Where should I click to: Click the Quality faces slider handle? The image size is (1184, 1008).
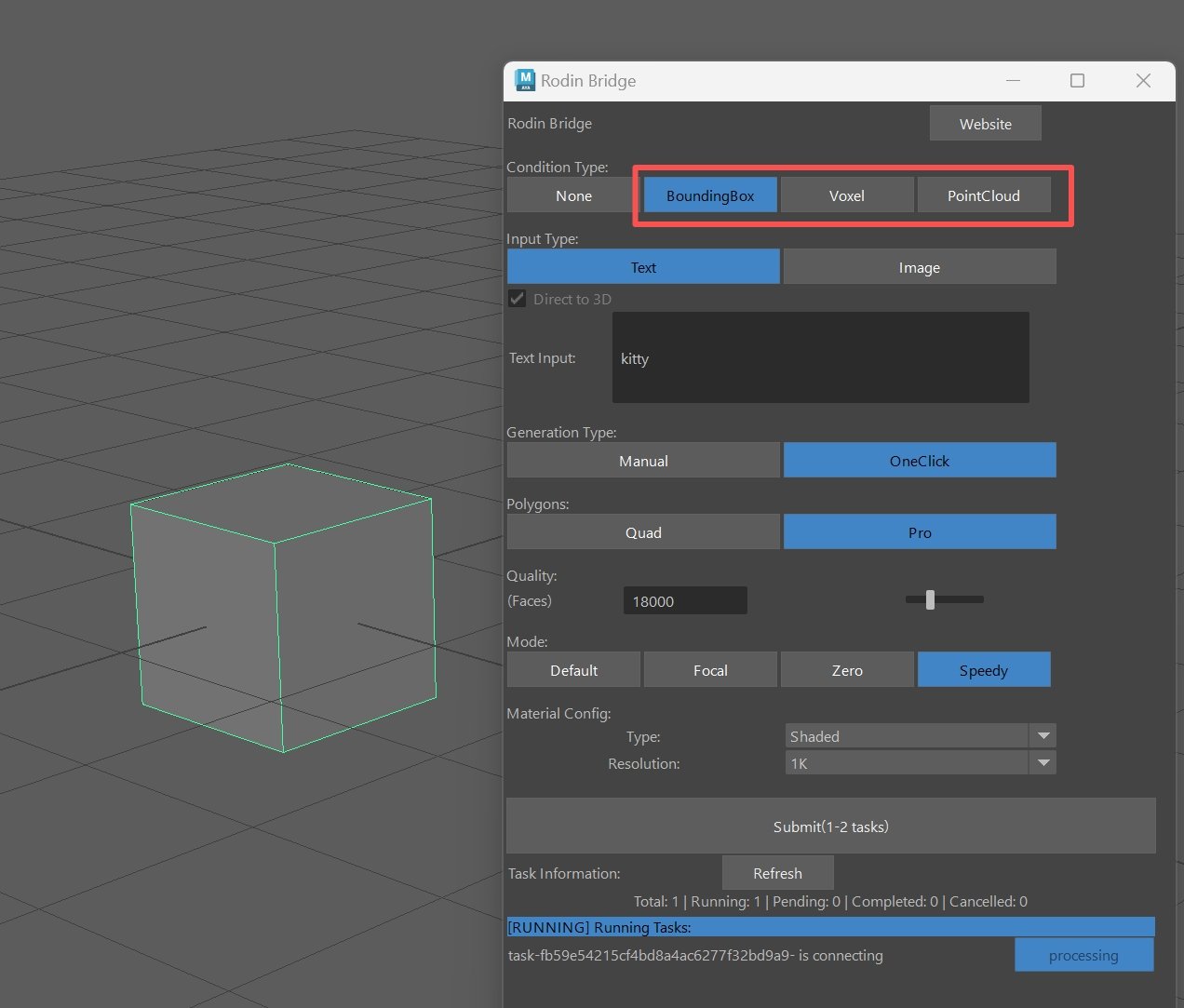930,600
